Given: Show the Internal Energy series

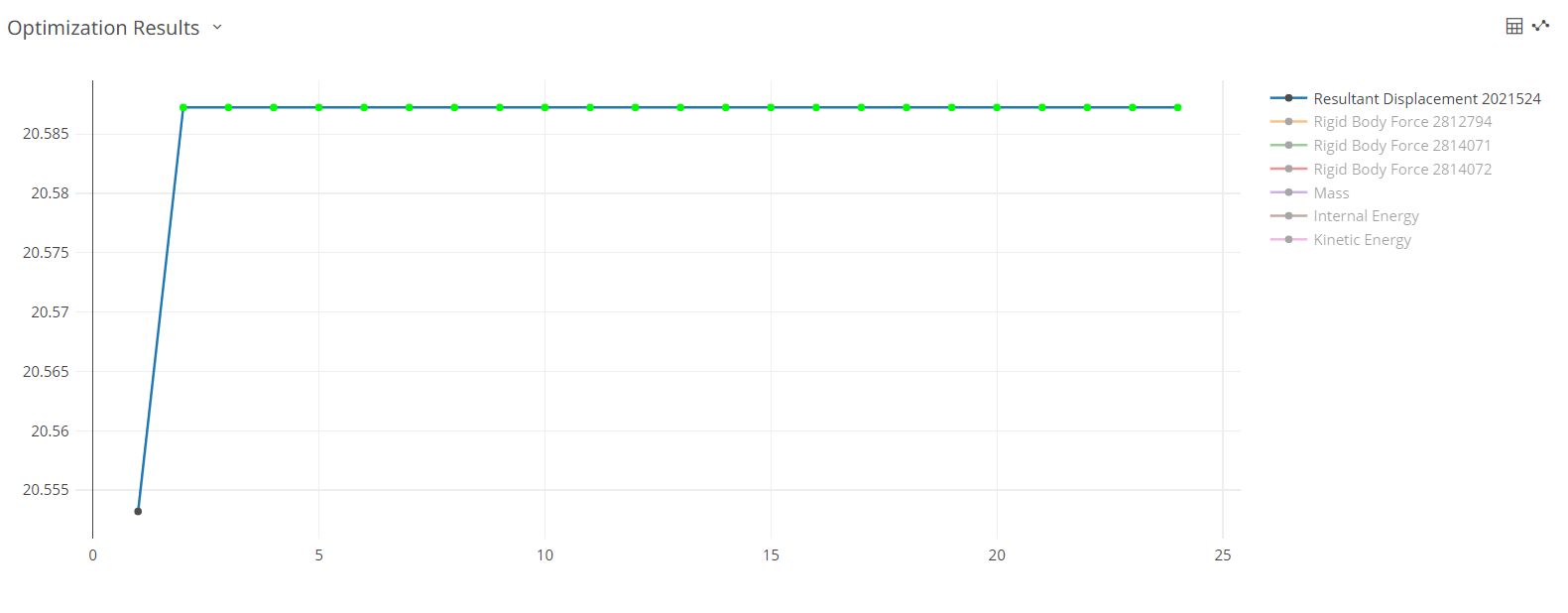Looking at the screenshot, I should click(1366, 216).
